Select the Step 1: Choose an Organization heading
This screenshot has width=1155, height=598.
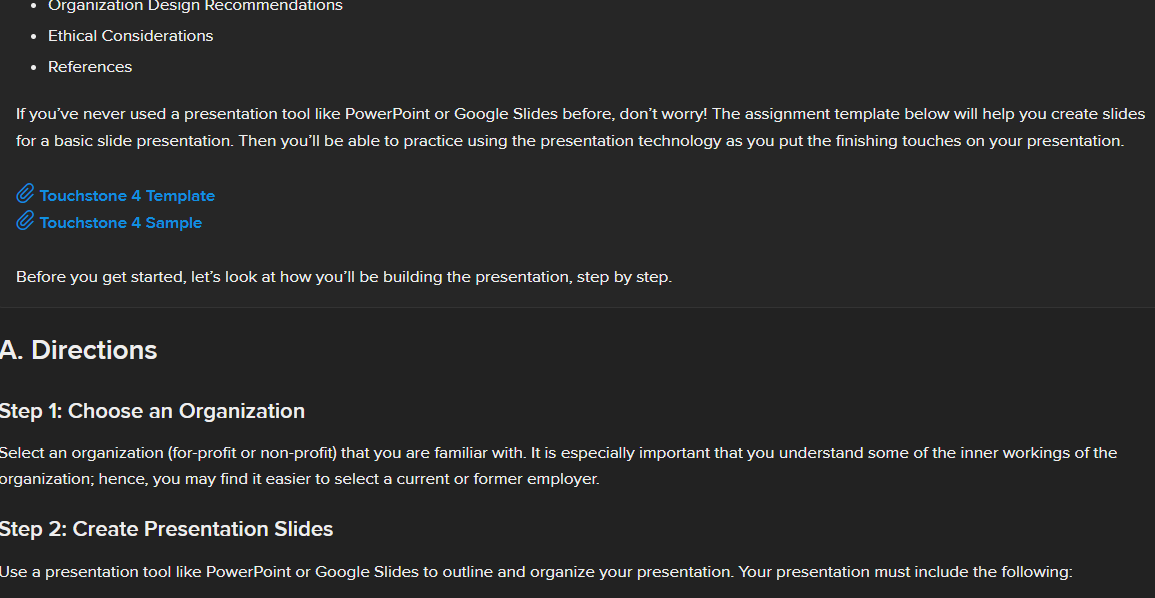click(152, 411)
